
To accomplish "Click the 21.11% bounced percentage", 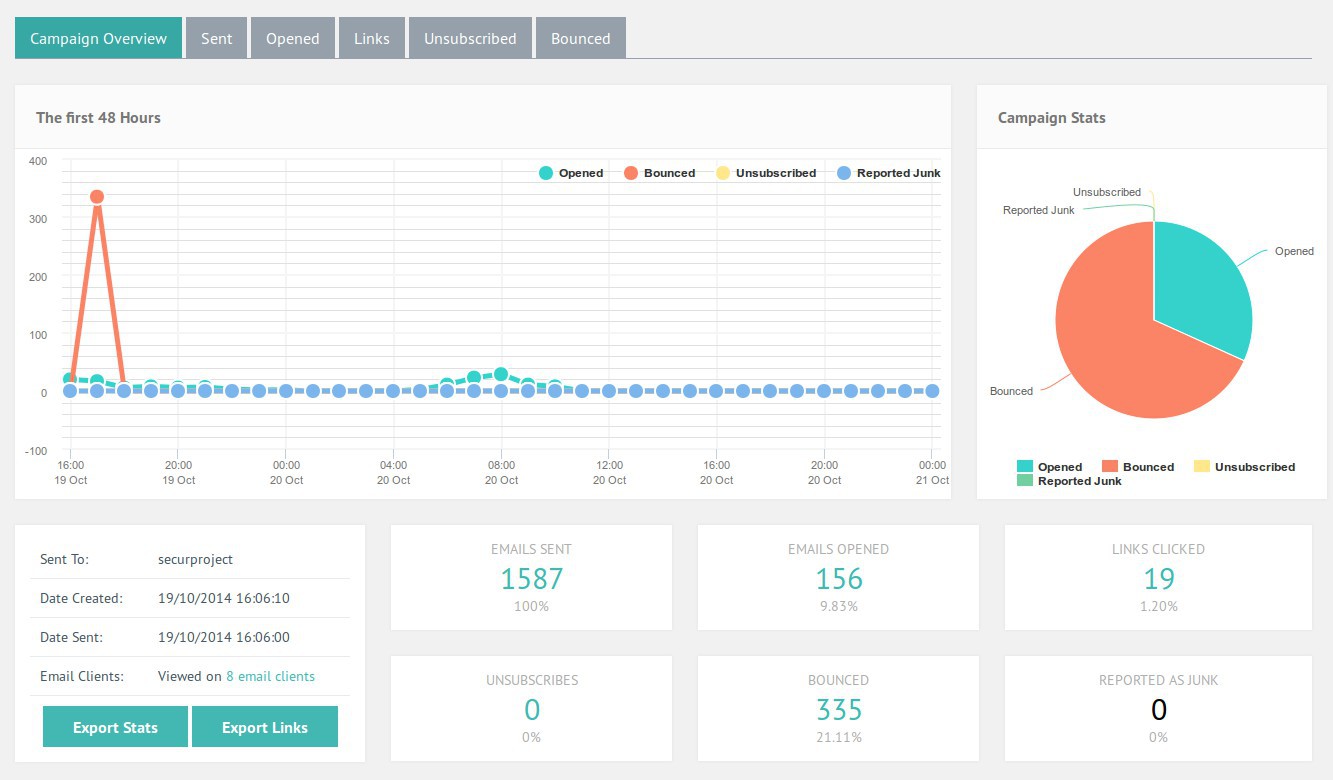I will tap(838, 737).
